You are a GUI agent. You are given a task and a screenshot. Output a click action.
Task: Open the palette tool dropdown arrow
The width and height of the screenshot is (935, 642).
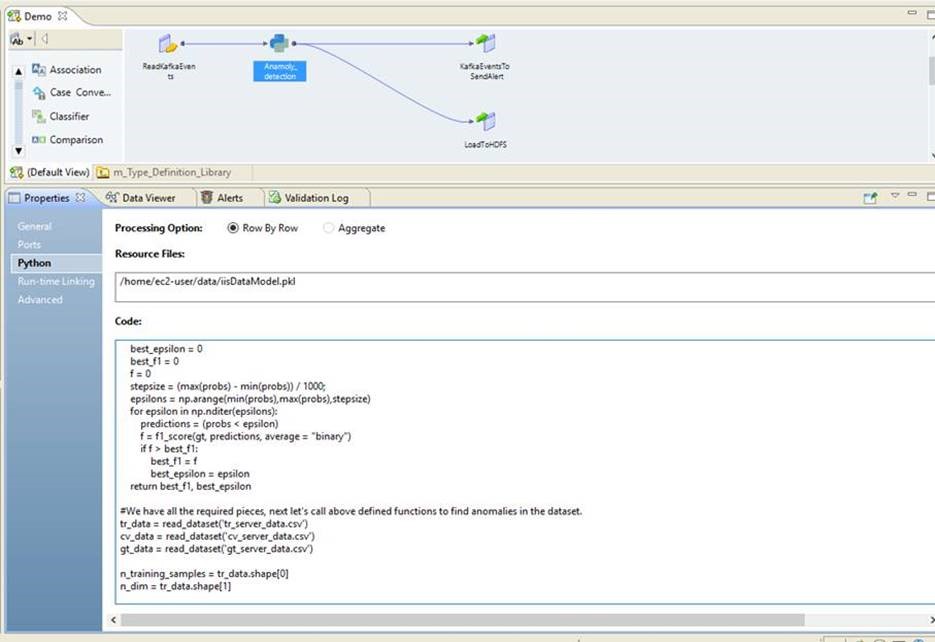[x=30, y=39]
